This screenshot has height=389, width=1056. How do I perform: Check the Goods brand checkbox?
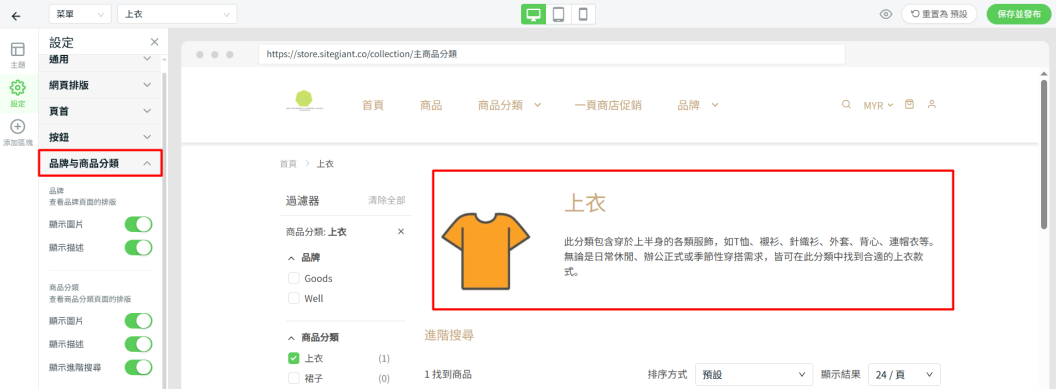[x=294, y=278]
